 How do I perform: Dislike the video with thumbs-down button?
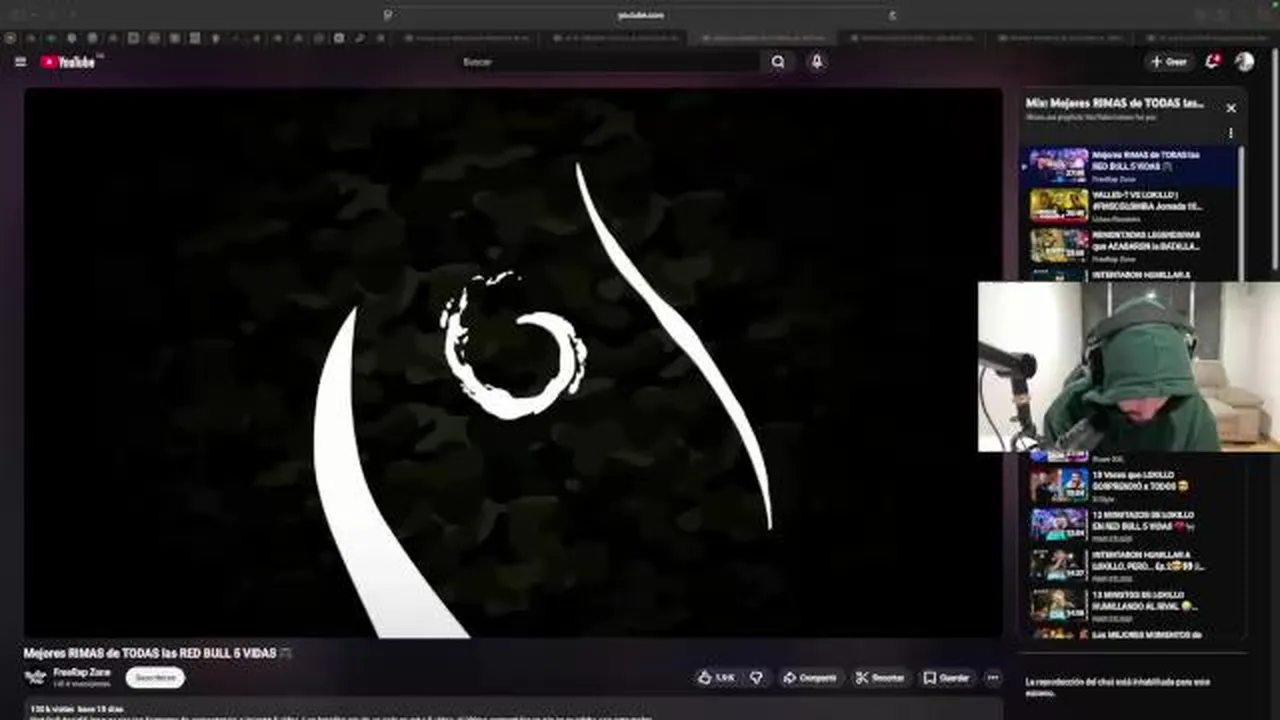click(757, 677)
